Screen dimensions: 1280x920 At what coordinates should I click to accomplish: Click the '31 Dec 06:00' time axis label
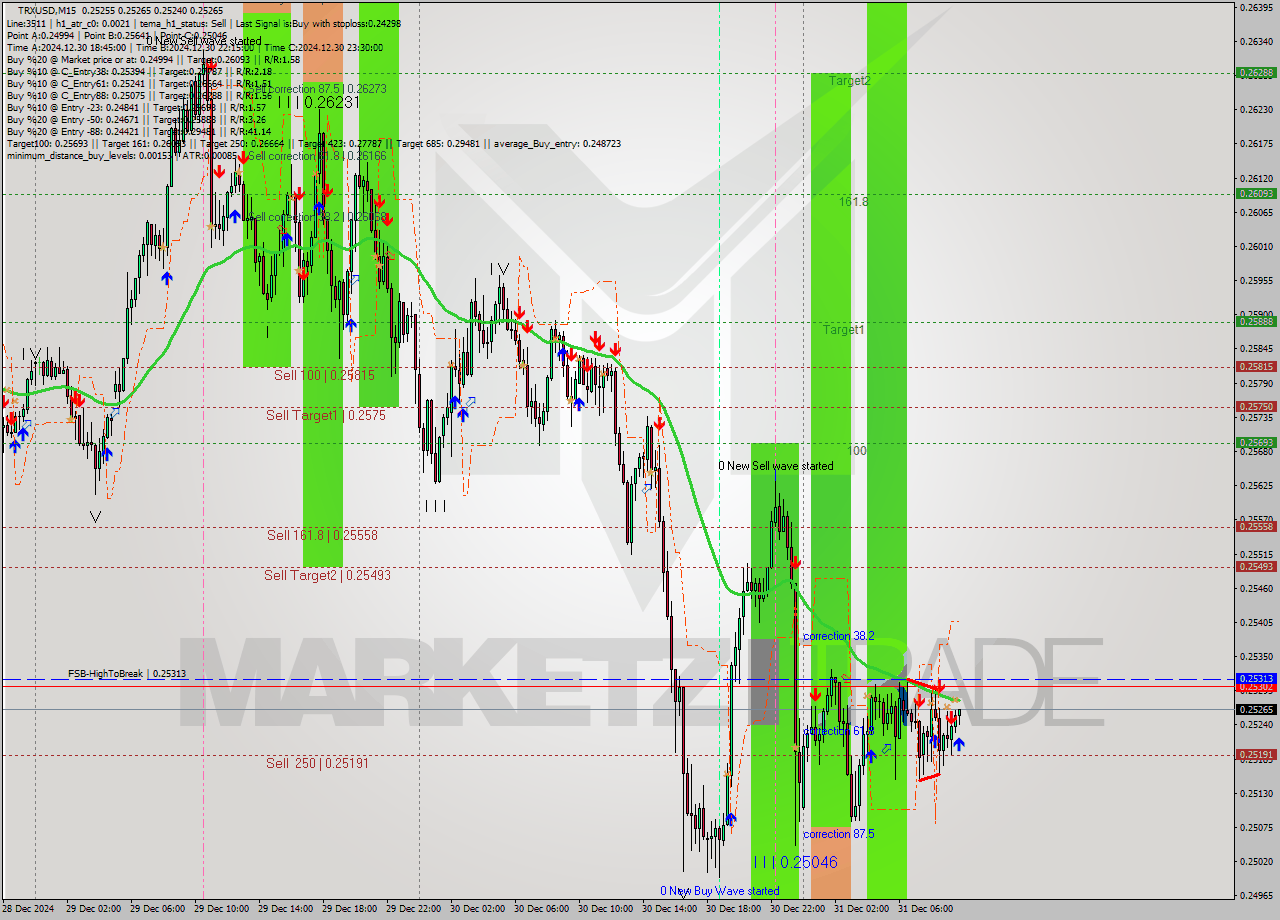point(924,909)
